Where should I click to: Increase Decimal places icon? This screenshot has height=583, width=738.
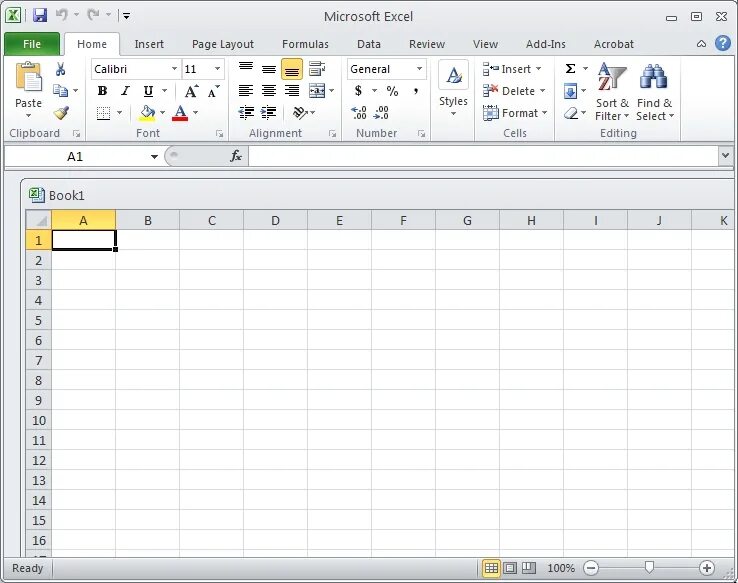[x=359, y=112]
